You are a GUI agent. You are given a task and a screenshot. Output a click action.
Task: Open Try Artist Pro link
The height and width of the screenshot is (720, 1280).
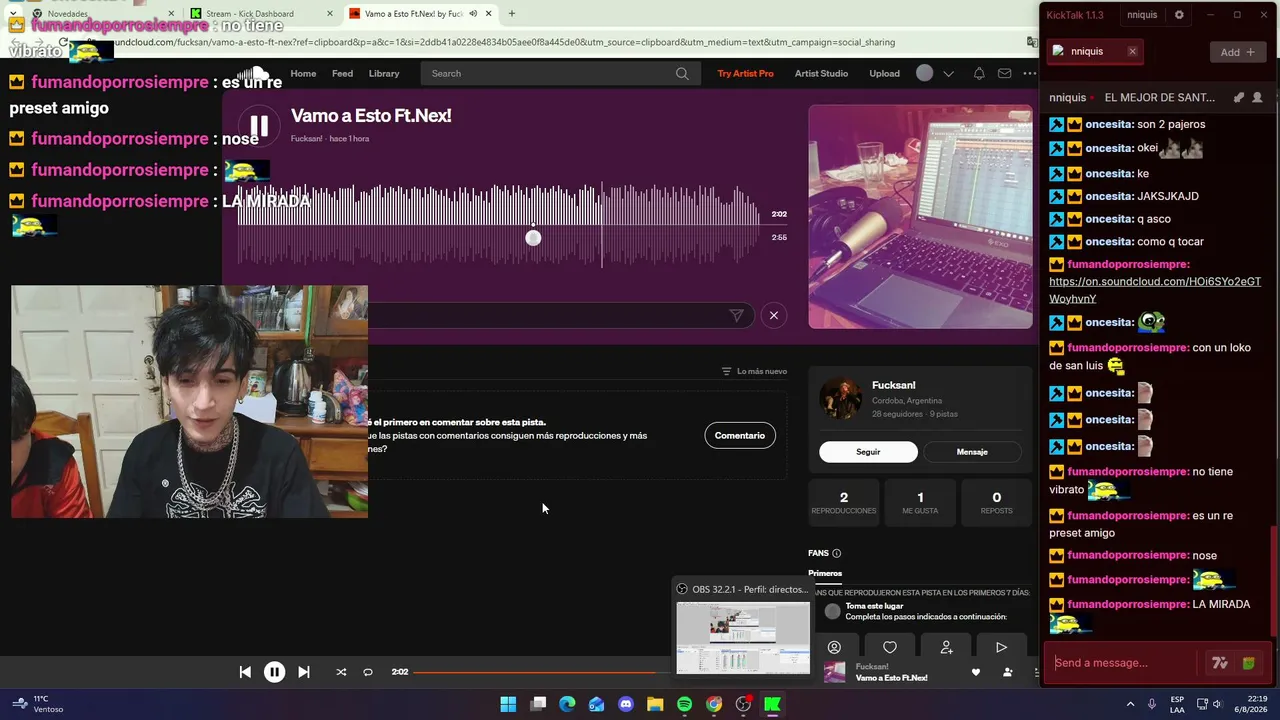(745, 73)
